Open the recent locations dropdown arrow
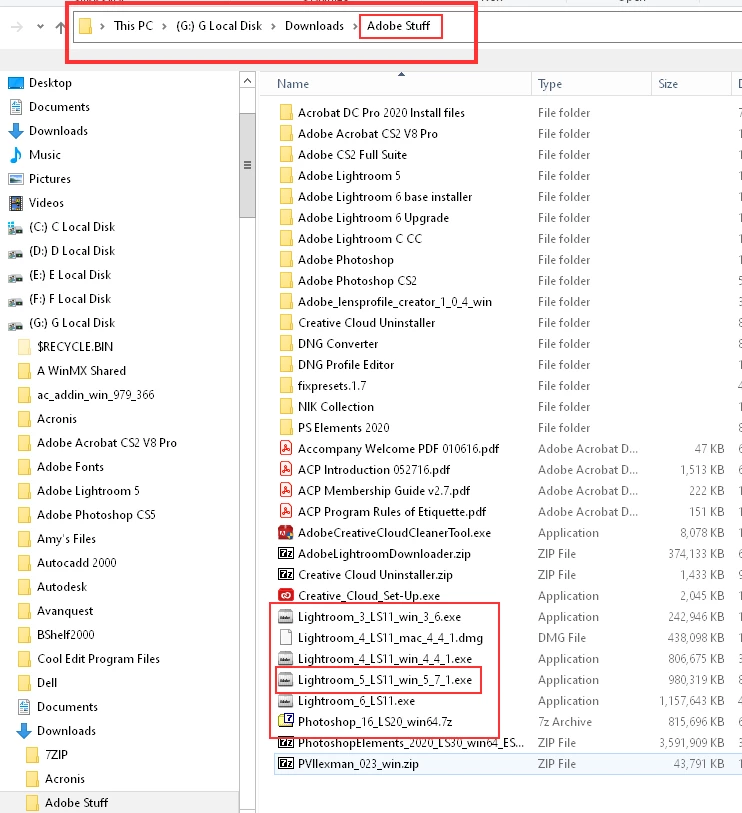The width and height of the screenshot is (742, 813). (40, 26)
